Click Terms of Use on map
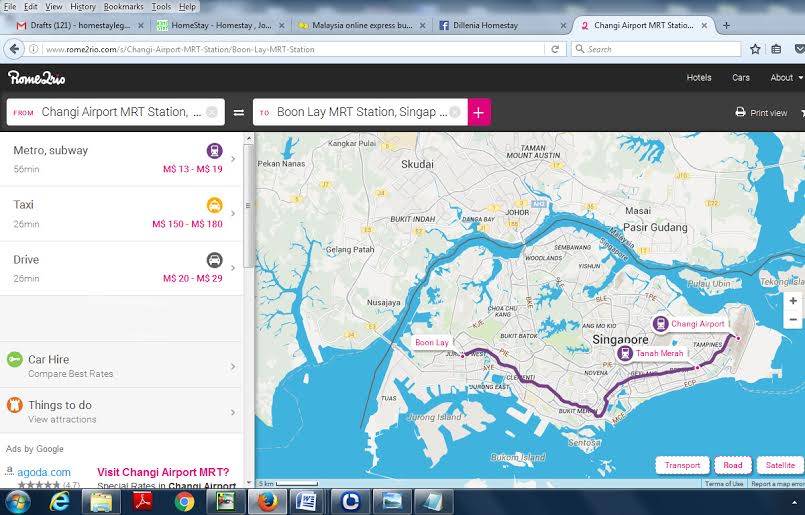 (724, 484)
